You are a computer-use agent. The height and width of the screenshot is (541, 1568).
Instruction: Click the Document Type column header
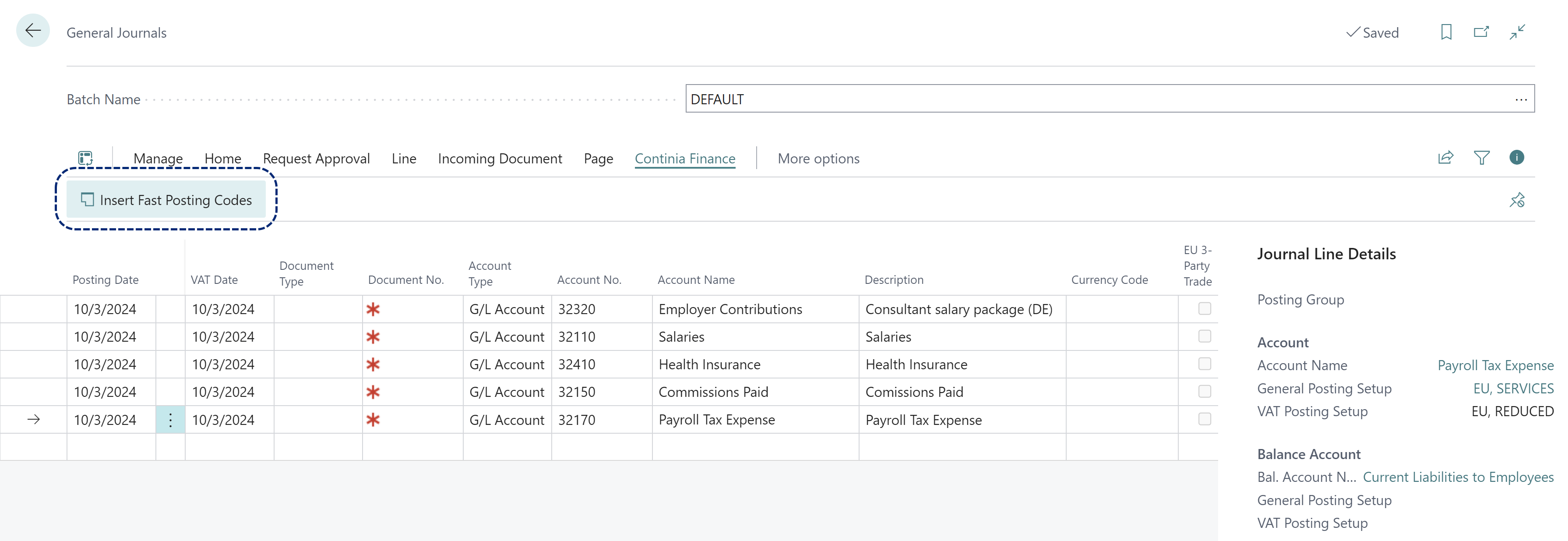[306, 273]
